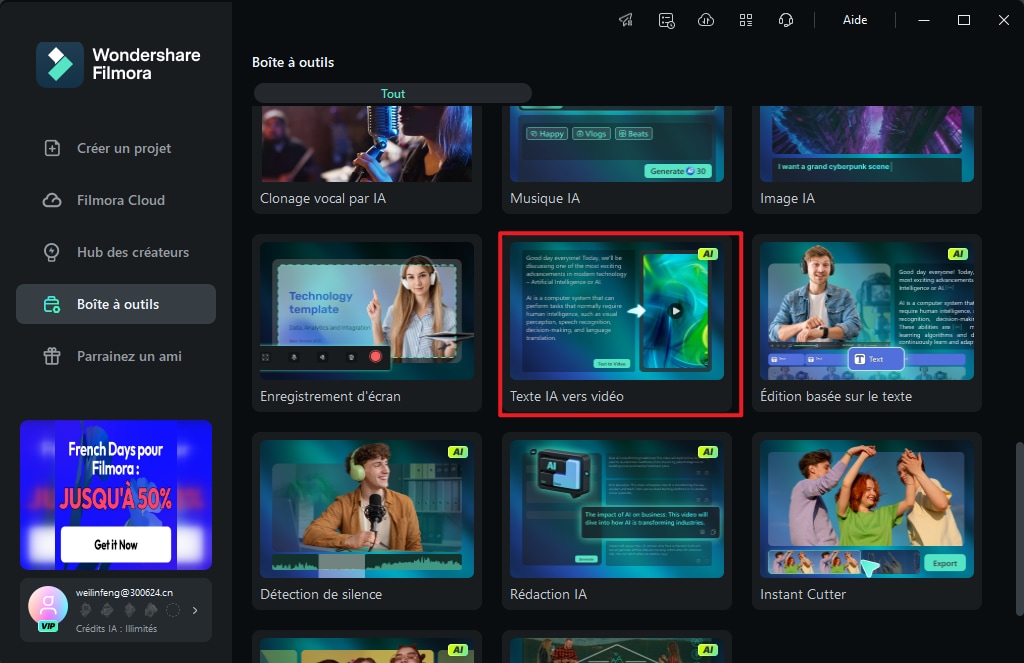Launch the Musique IA tool
This screenshot has height=663, width=1024.
point(616,159)
